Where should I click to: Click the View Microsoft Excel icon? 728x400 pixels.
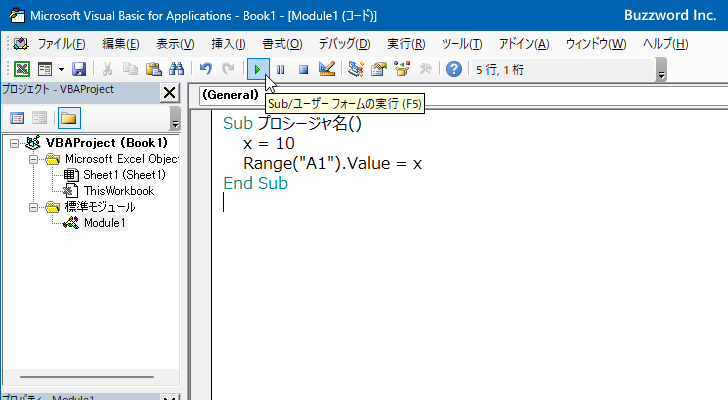[x=22, y=69]
